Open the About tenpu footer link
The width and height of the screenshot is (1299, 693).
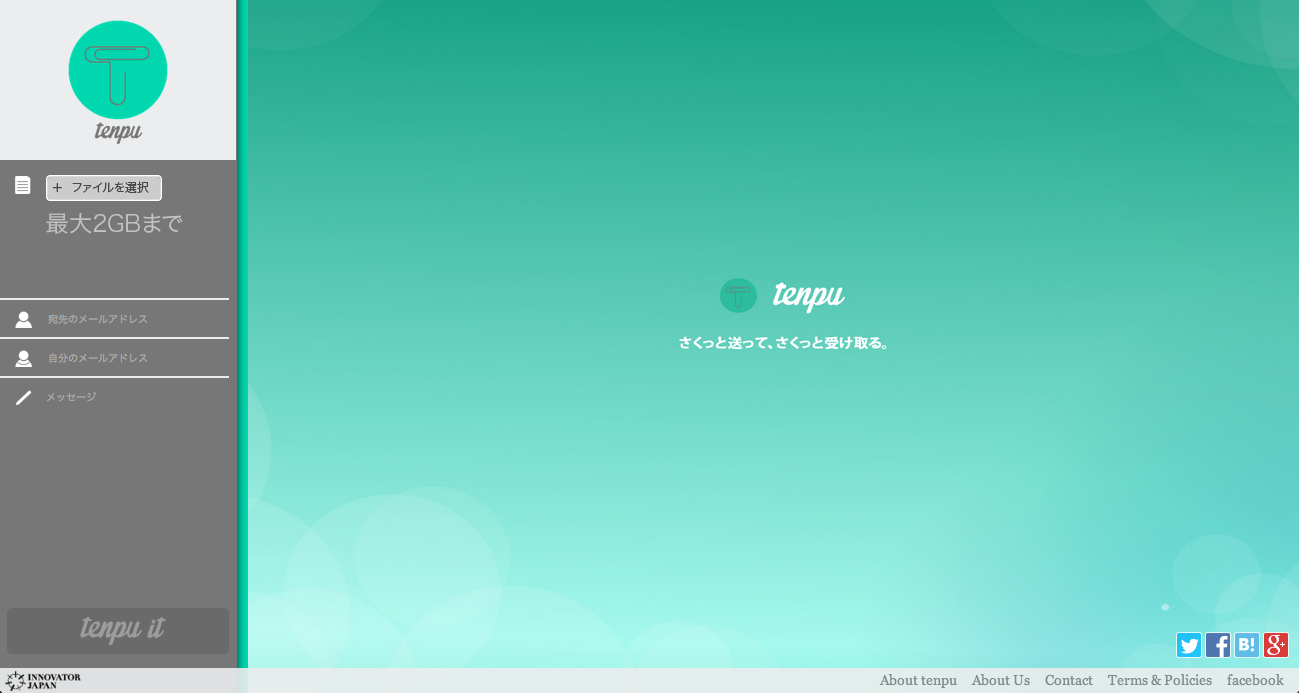click(x=918, y=681)
